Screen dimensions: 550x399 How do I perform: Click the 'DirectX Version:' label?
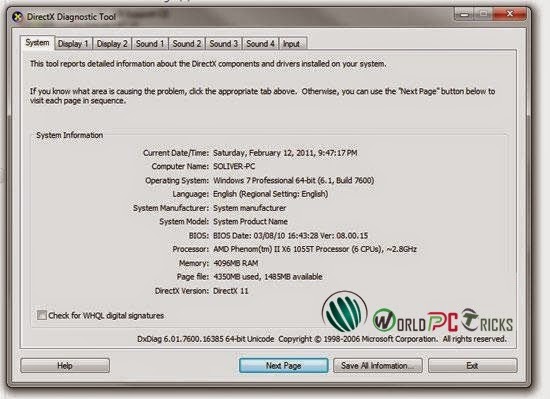182,291
